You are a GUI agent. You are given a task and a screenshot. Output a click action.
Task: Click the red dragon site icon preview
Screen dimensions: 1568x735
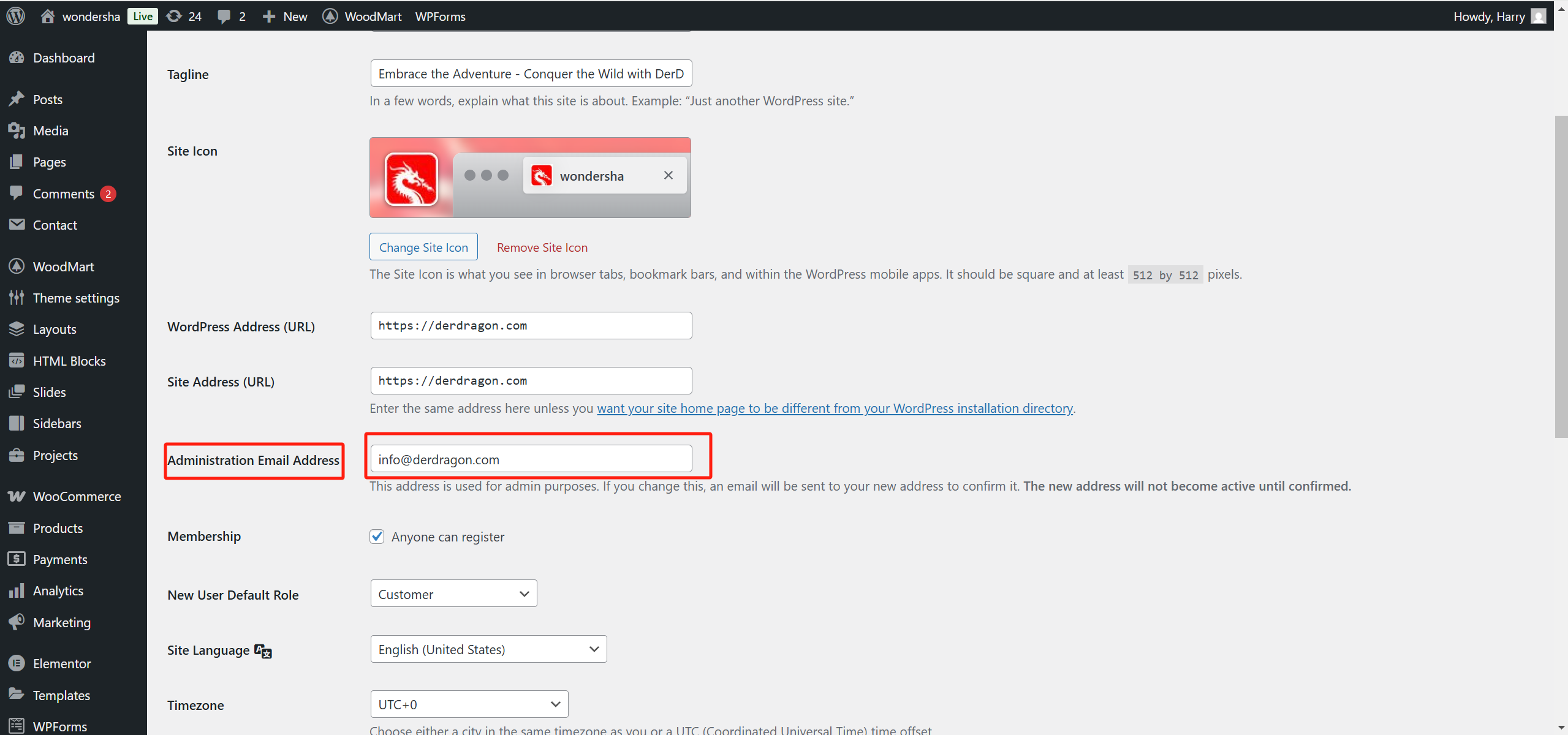tap(411, 179)
